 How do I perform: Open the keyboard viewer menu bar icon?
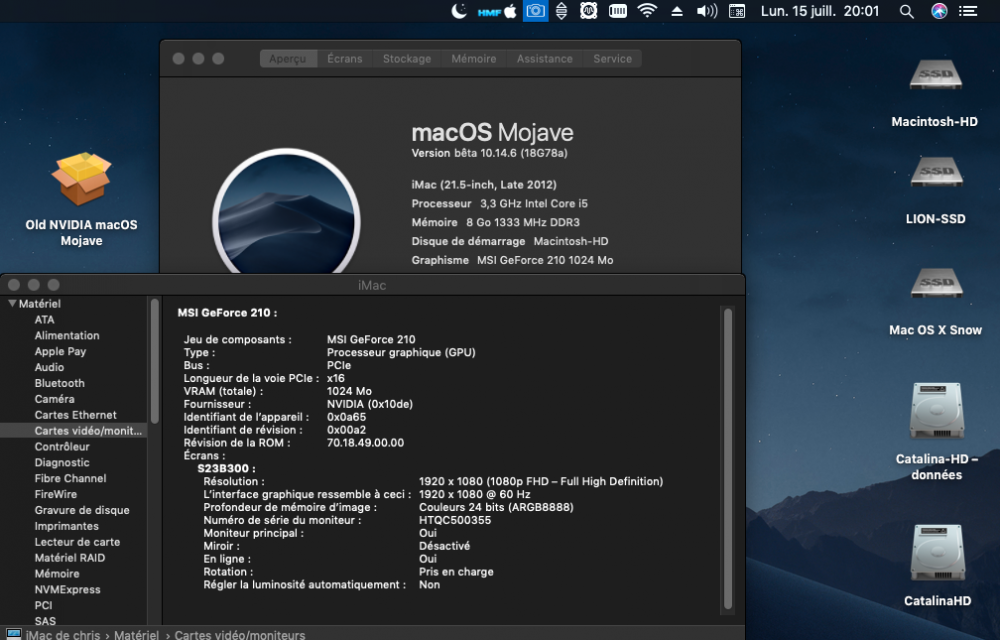coord(737,11)
